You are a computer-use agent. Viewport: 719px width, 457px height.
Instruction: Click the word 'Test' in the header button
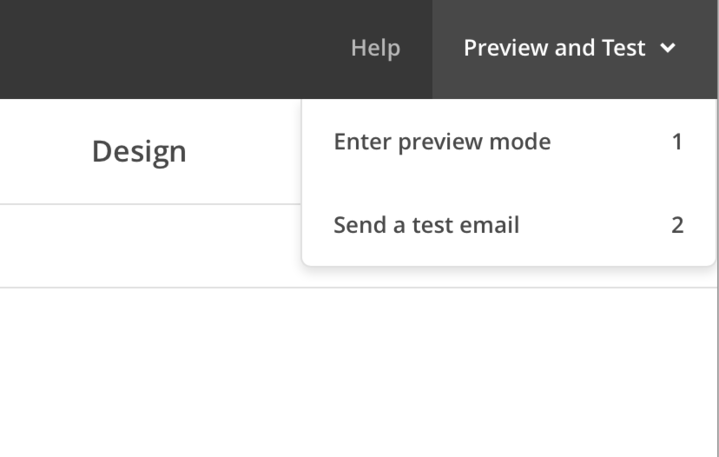[x=623, y=48]
